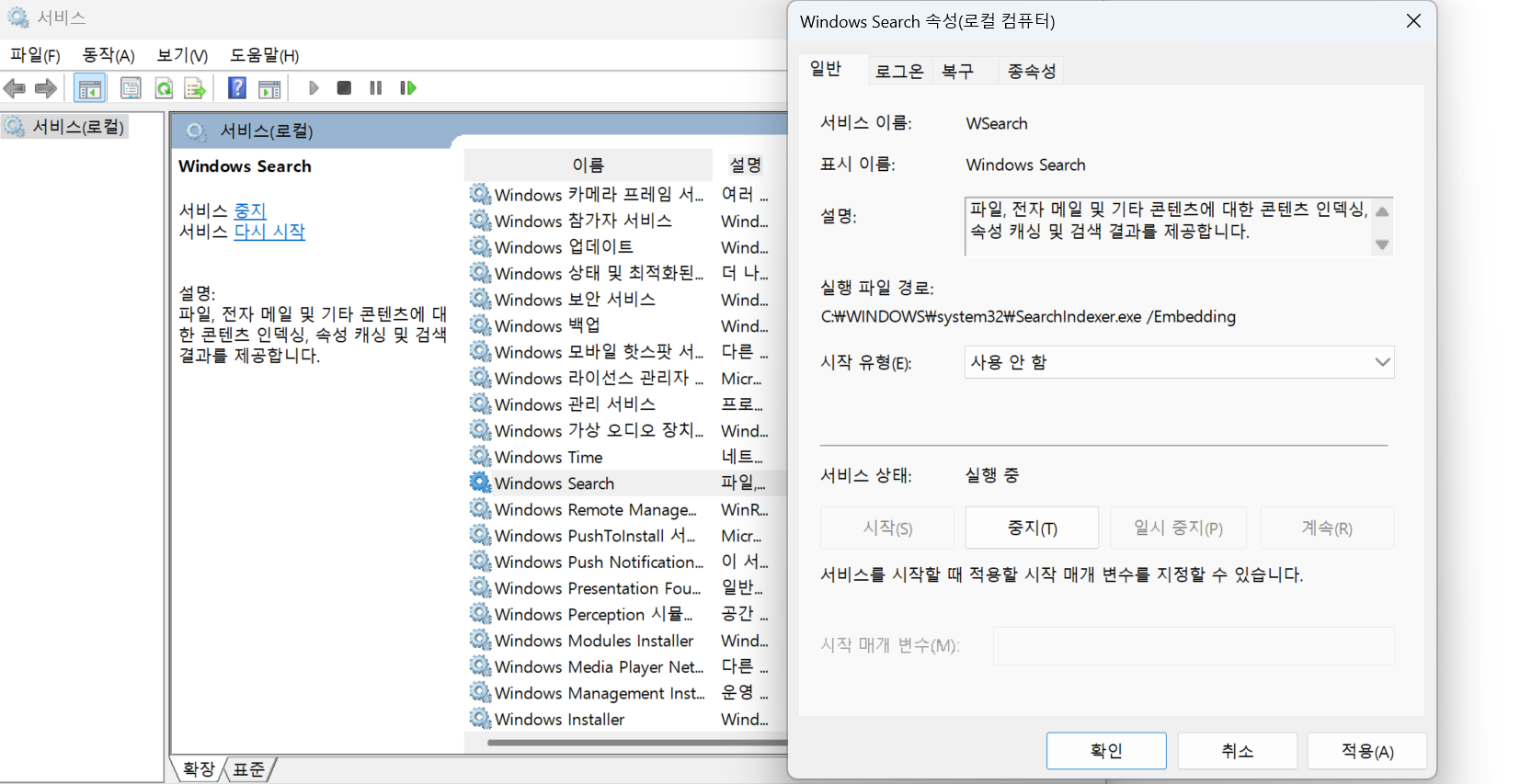The width and height of the screenshot is (1520, 784).
Task: Open the 파일(F) menu
Action: (x=35, y=55)
